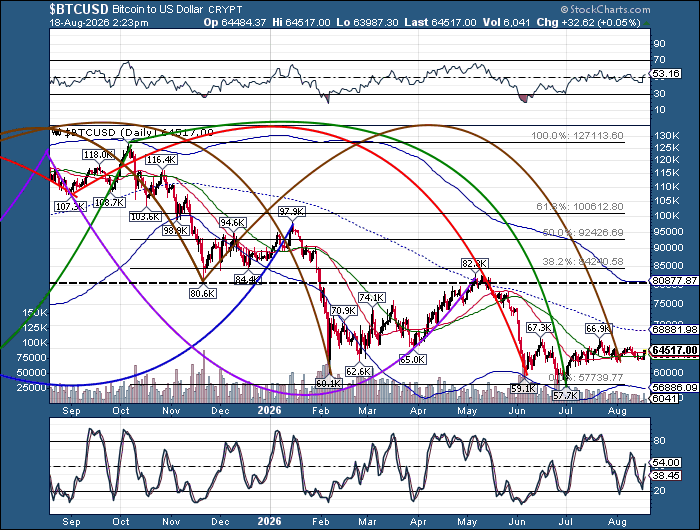The width and height of the screenshot is (700, 530).
Task: Click the 50.0%: 92426.69 Fibonacci label
Action: [x=583, y=233]
